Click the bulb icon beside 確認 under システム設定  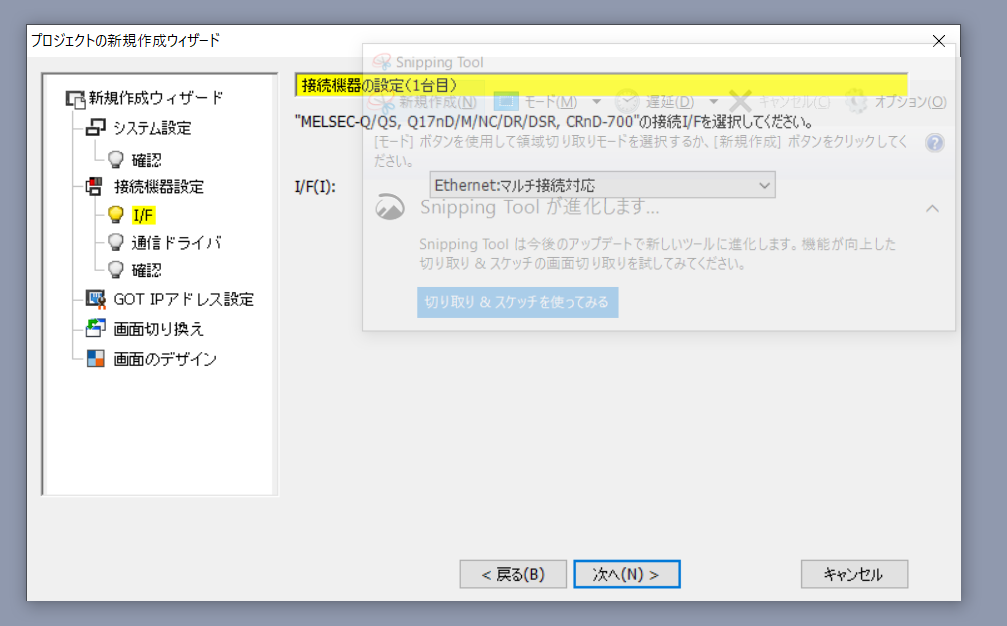pyautogui.click(x=116, y=159)
